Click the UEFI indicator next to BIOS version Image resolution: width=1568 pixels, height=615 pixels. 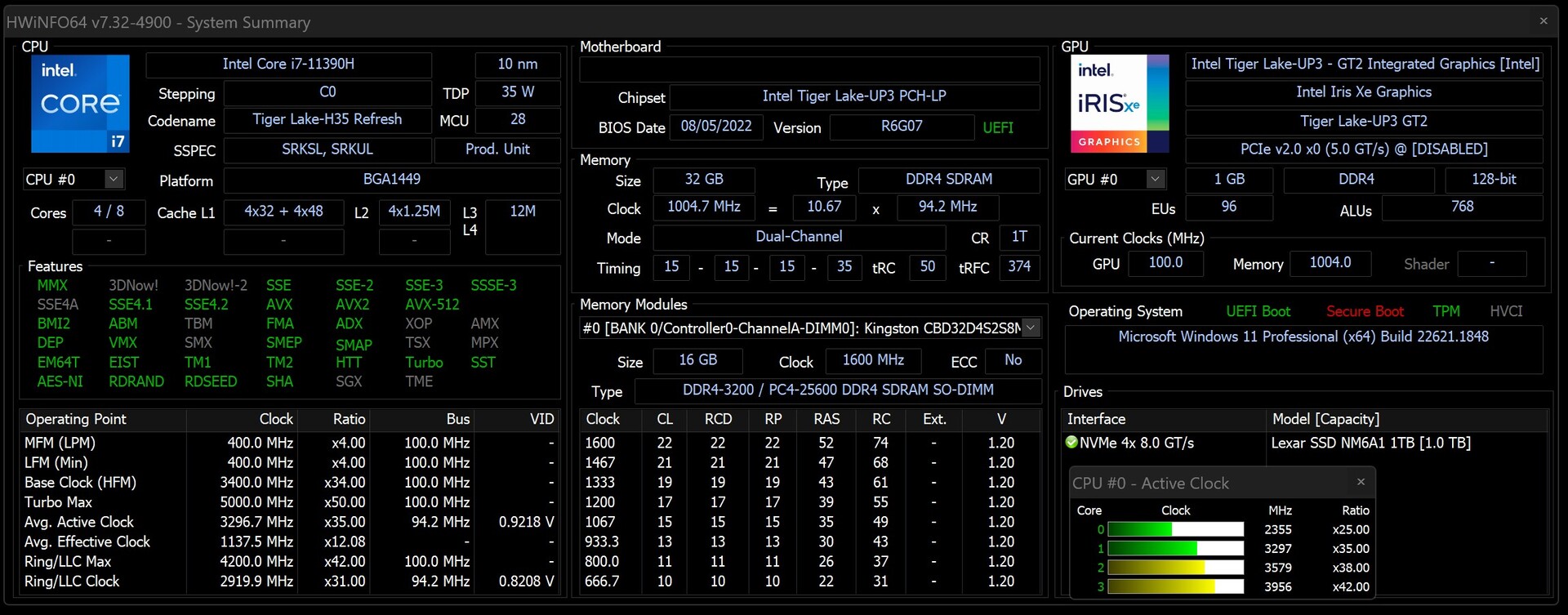pos(998,127)
